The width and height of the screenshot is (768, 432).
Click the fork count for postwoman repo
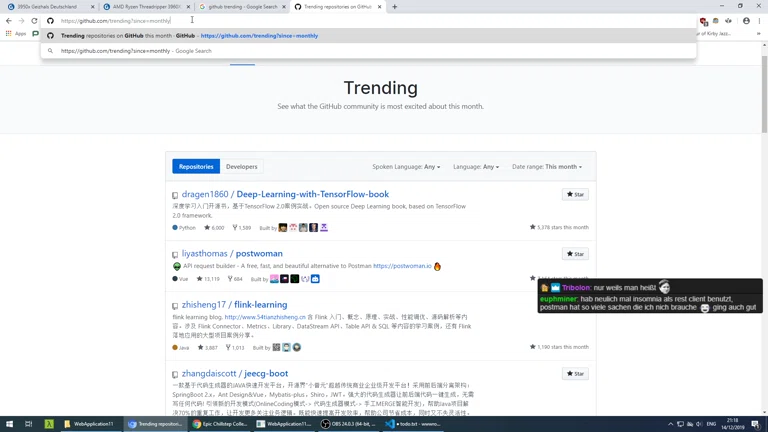pyautogui.click(x=237, y=279)
